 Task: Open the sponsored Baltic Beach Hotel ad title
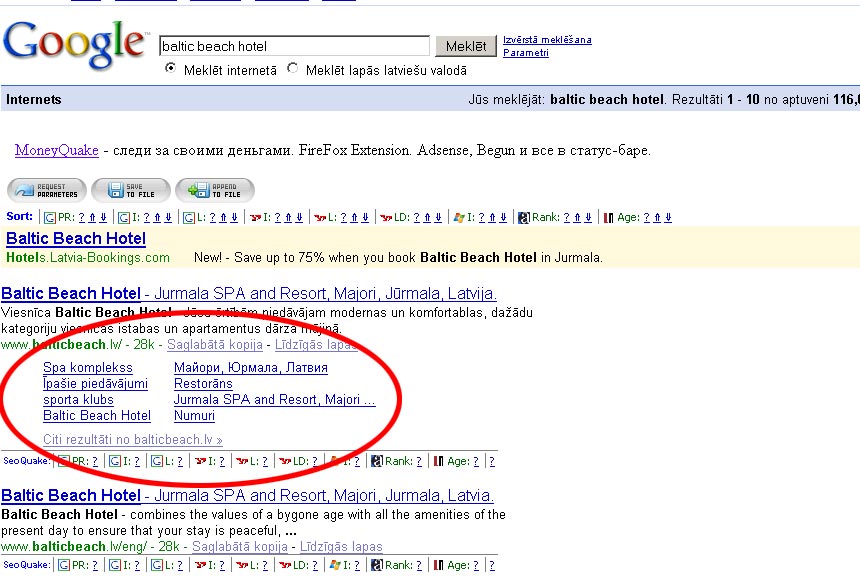click(76, 239)
